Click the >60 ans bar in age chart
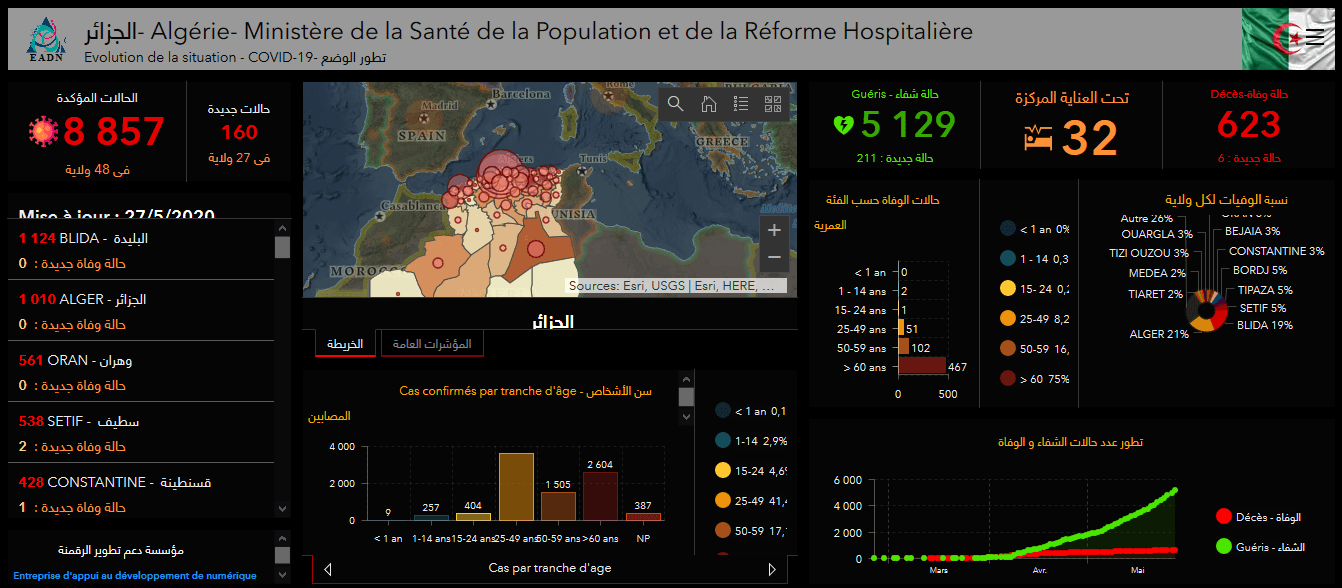 coord(600,496)
